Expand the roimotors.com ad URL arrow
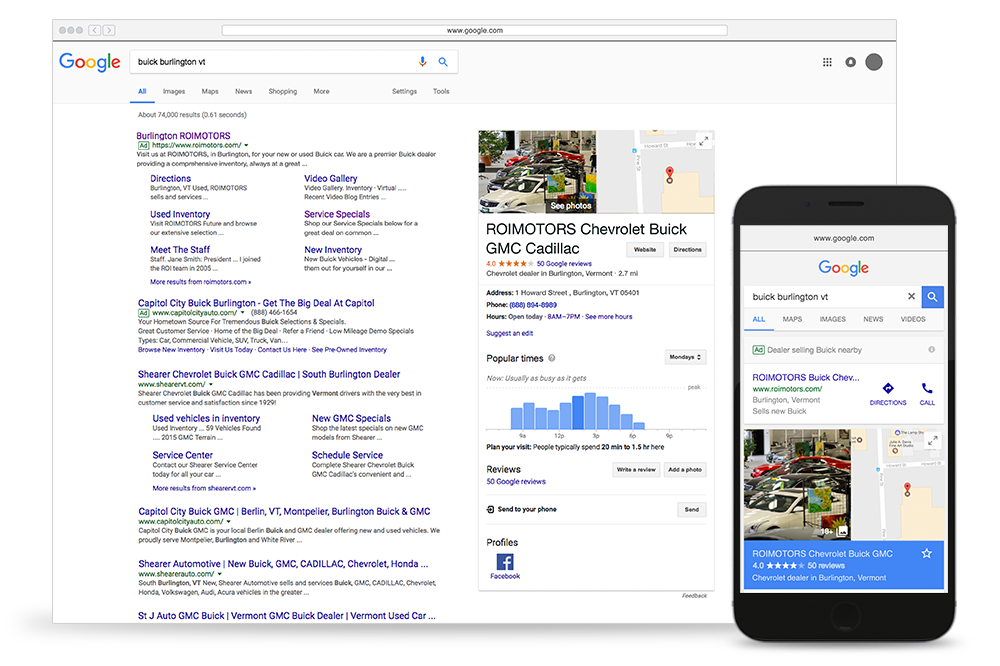 246,145
